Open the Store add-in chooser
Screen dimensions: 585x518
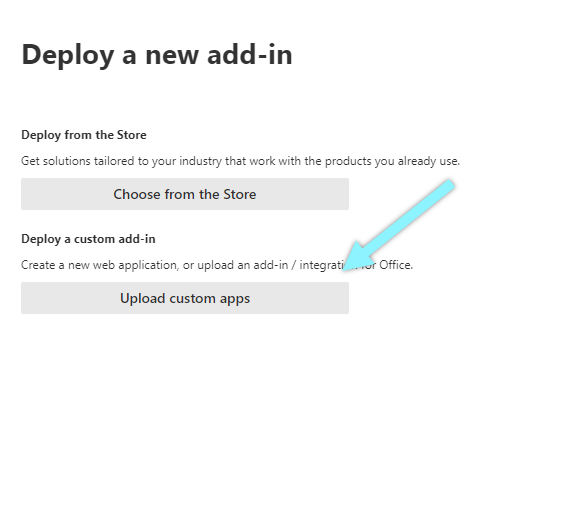(x=185, y=194)
